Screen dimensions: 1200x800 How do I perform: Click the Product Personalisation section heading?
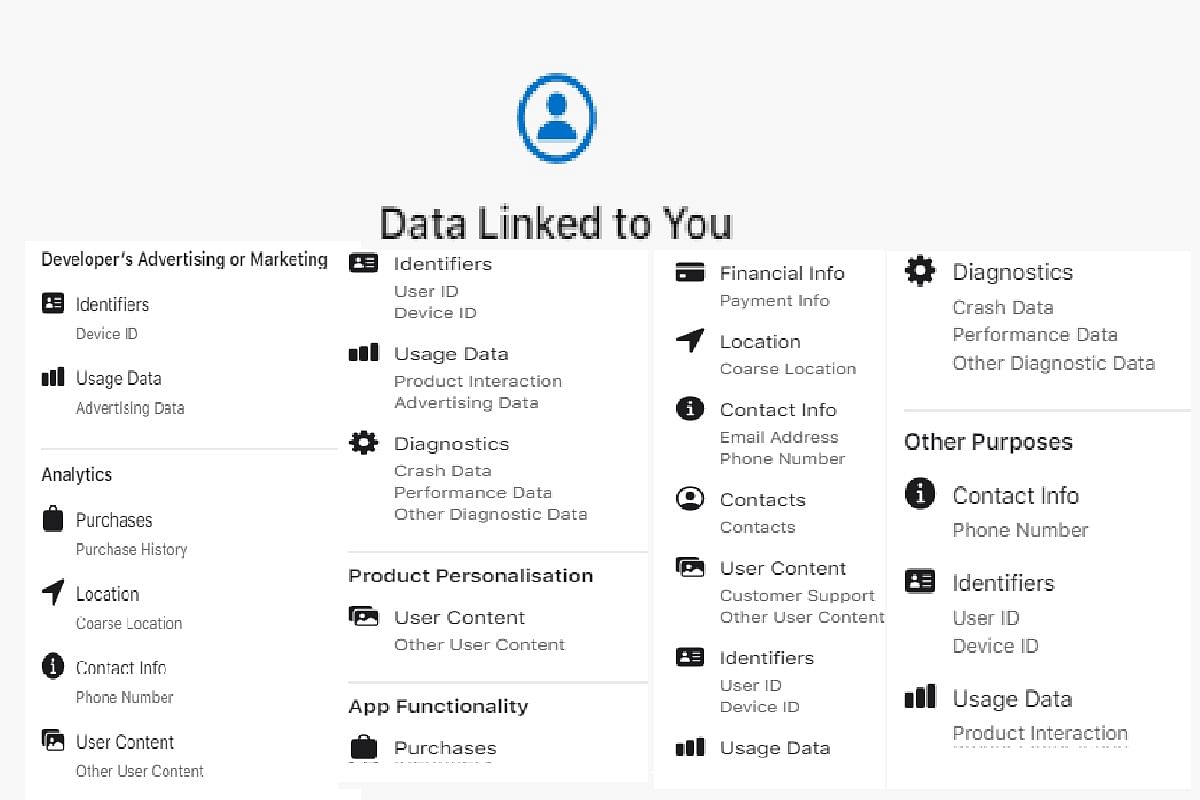(470, 576)
